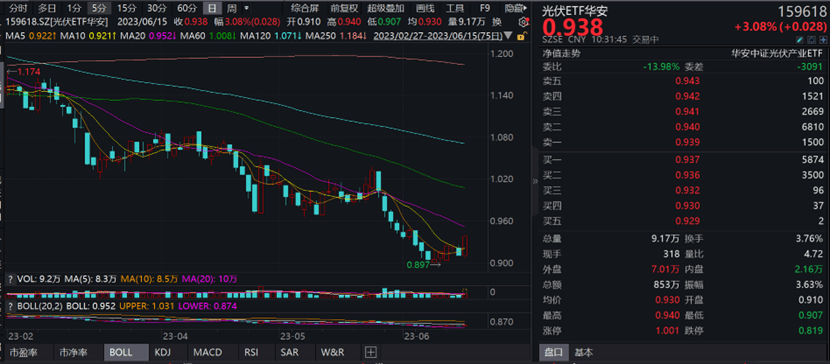Open chart settings gear icon

524,22
